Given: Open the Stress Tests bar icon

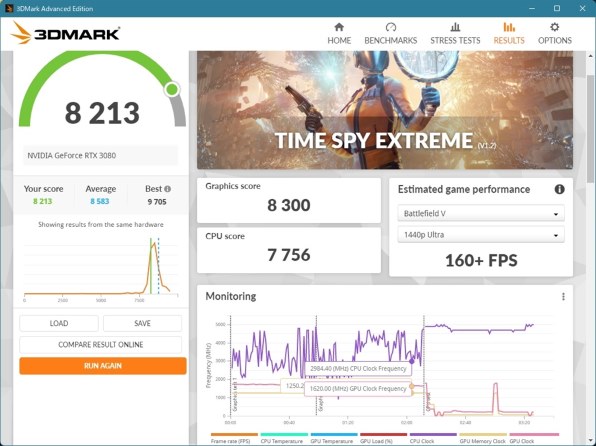Looking at the screenshot, I should 455,27.
